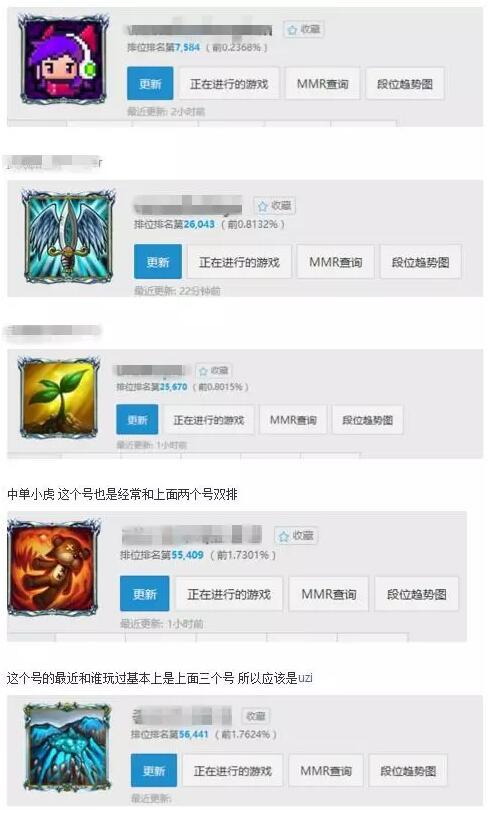Click 更新 button for rank 7,584 player
494x819 pixels.
(150, 84)
